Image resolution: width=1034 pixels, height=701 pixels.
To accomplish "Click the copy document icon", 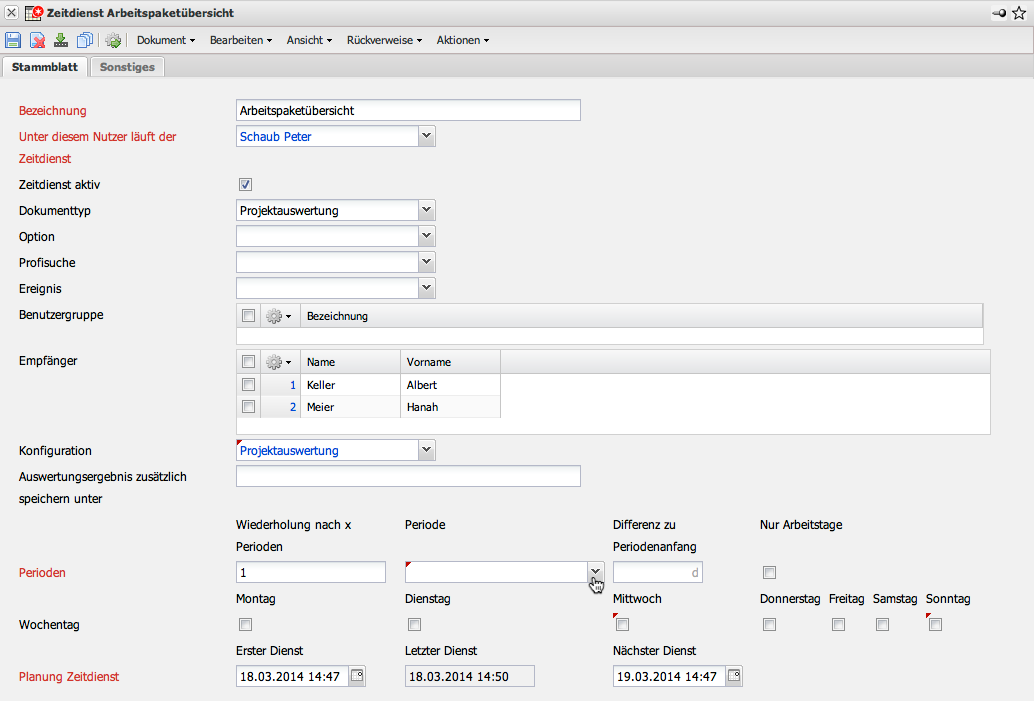I will coord(85,40).
